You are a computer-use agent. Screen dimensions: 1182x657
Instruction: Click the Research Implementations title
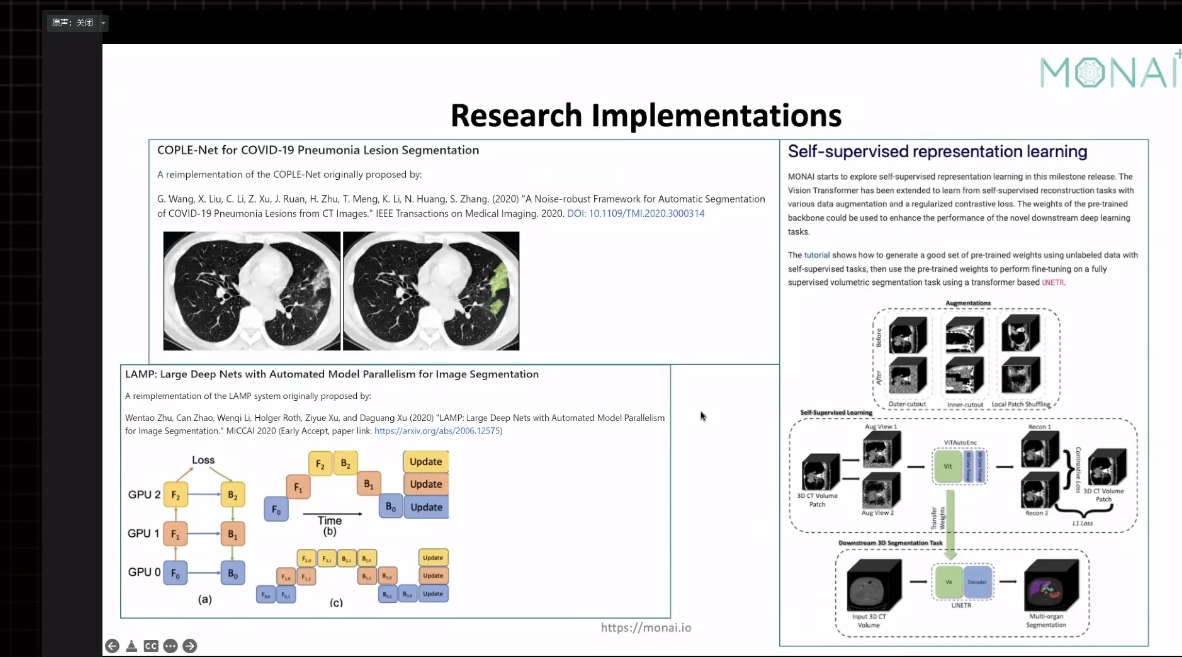click(x=646, y=115)
